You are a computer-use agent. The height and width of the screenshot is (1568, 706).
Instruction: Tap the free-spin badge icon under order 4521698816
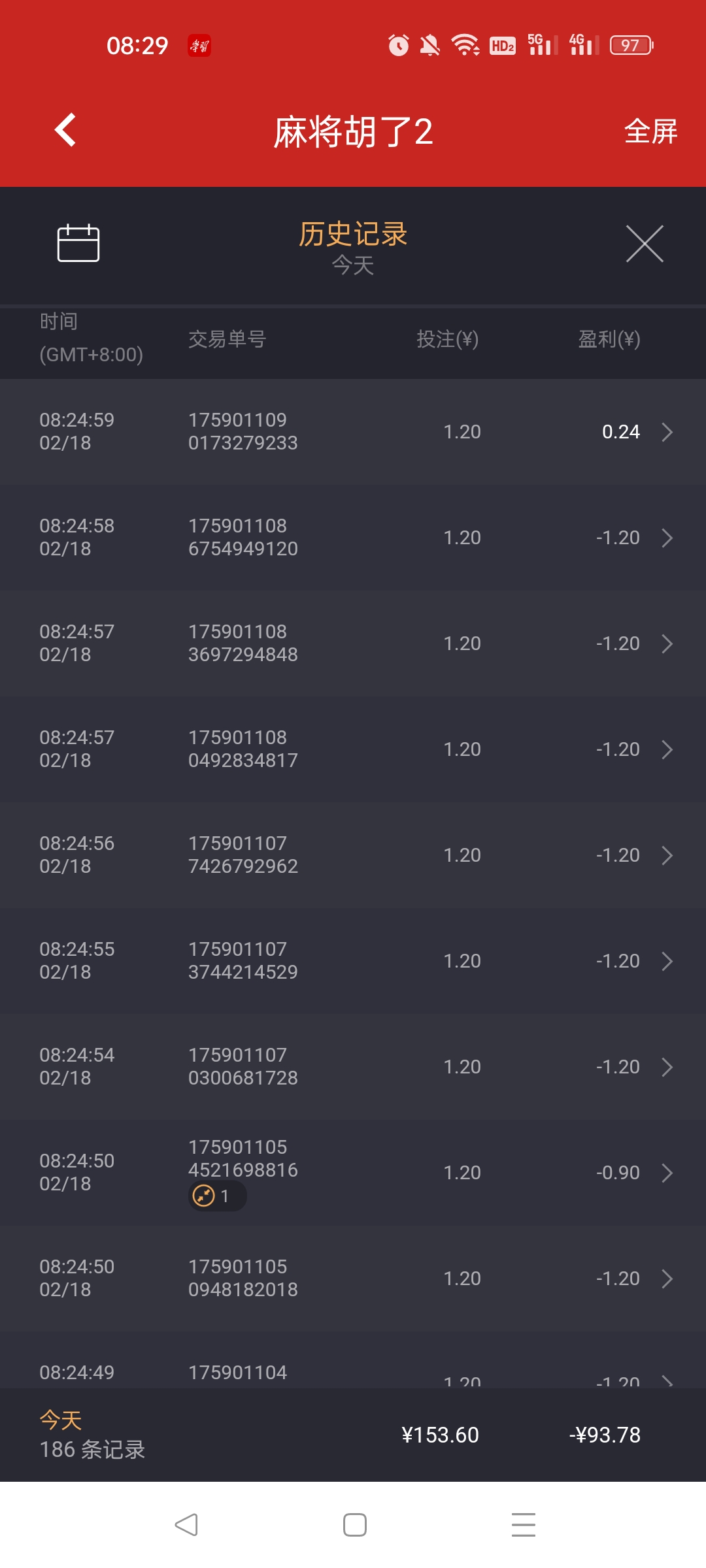pos(204,1196)
